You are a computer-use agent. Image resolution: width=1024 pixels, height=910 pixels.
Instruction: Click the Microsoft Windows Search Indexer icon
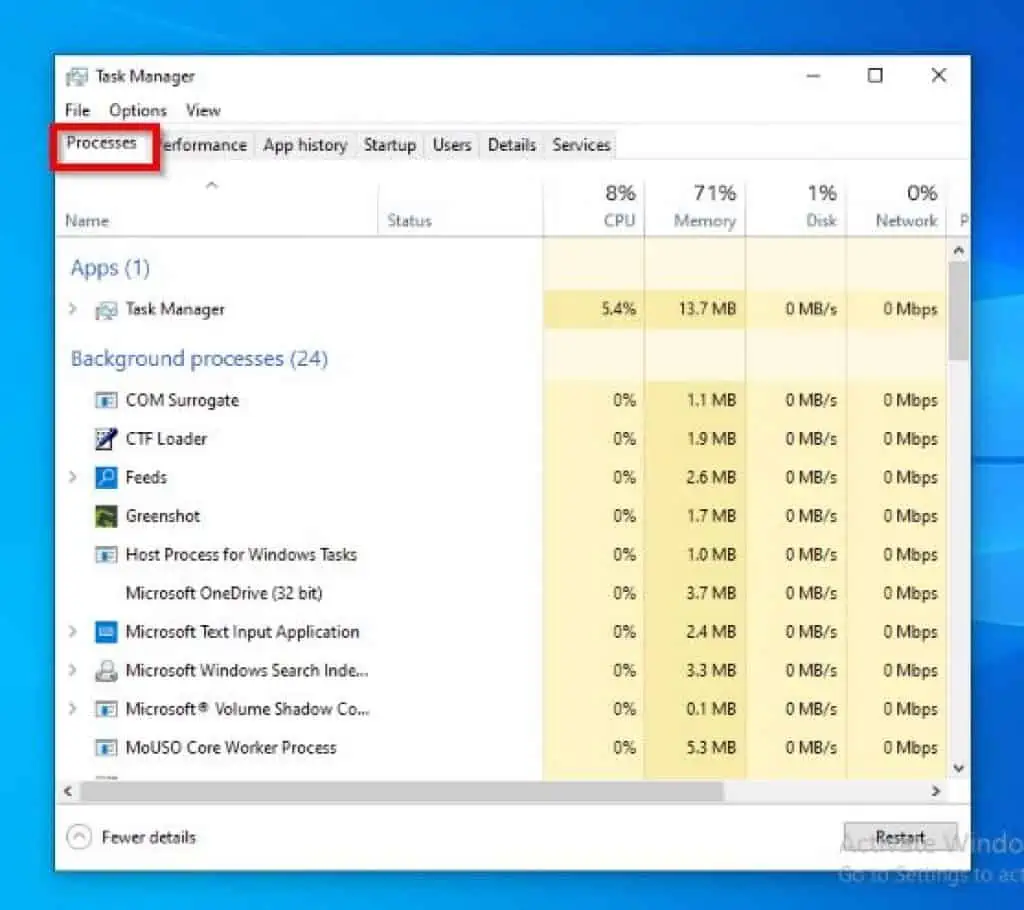coord(106,670)
